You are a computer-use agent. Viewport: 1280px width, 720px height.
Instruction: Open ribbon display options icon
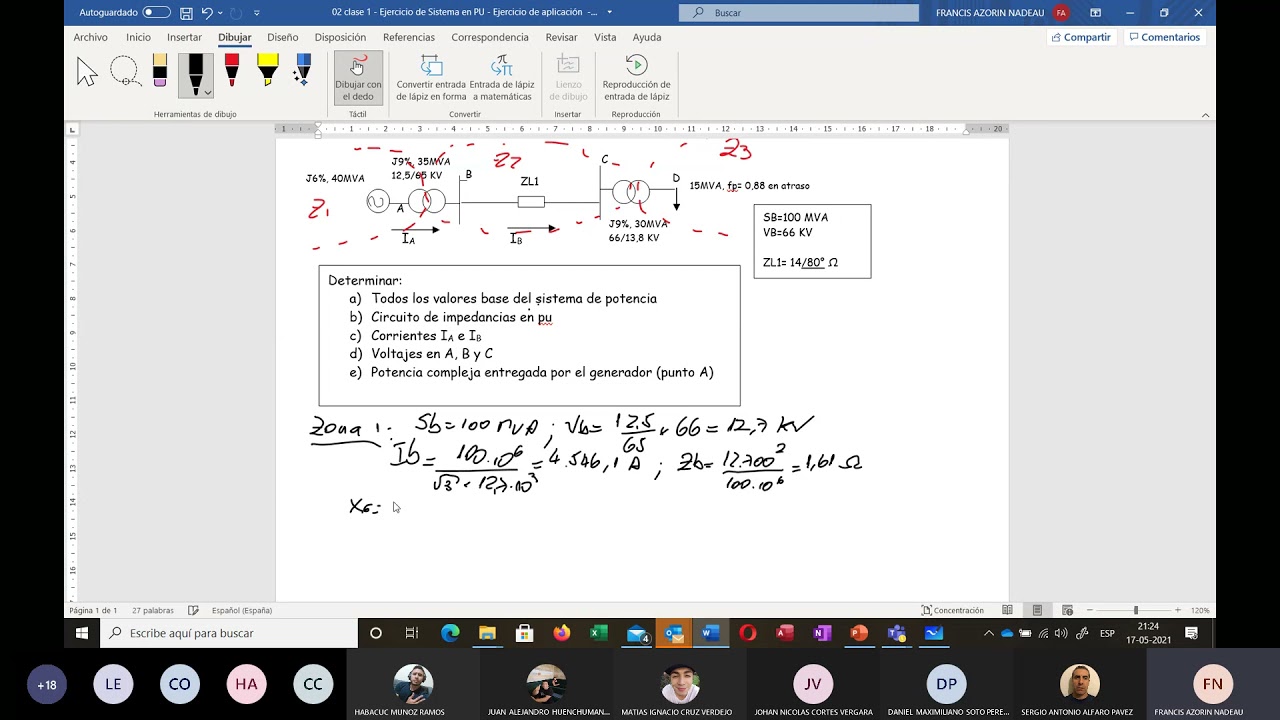(1095, 13)
